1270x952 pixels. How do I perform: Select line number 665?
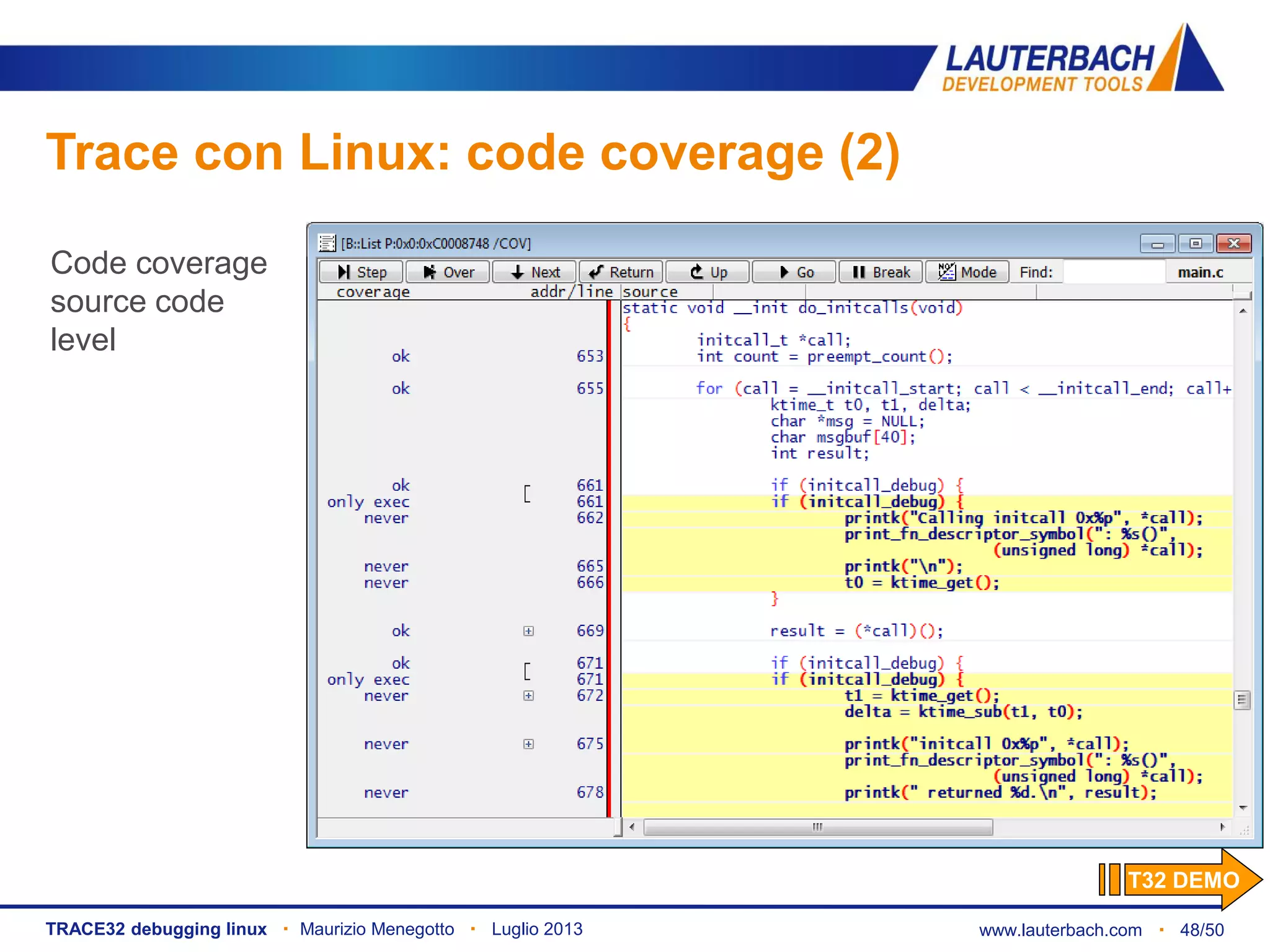(590, 566)
